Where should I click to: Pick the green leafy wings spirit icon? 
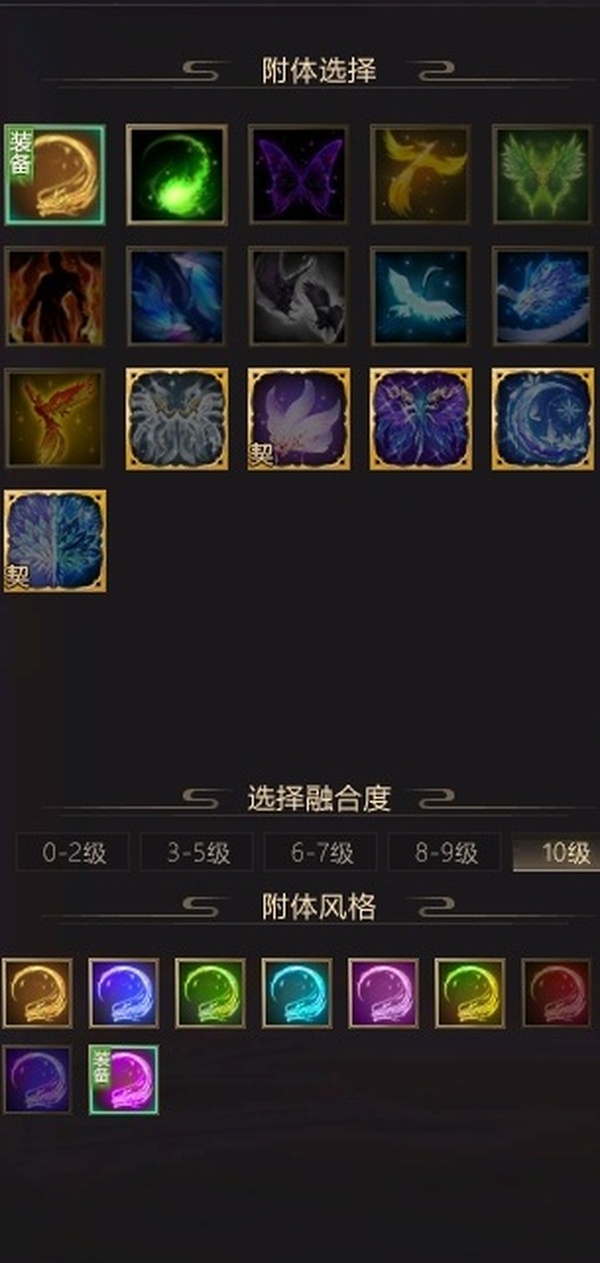point(542,174)
